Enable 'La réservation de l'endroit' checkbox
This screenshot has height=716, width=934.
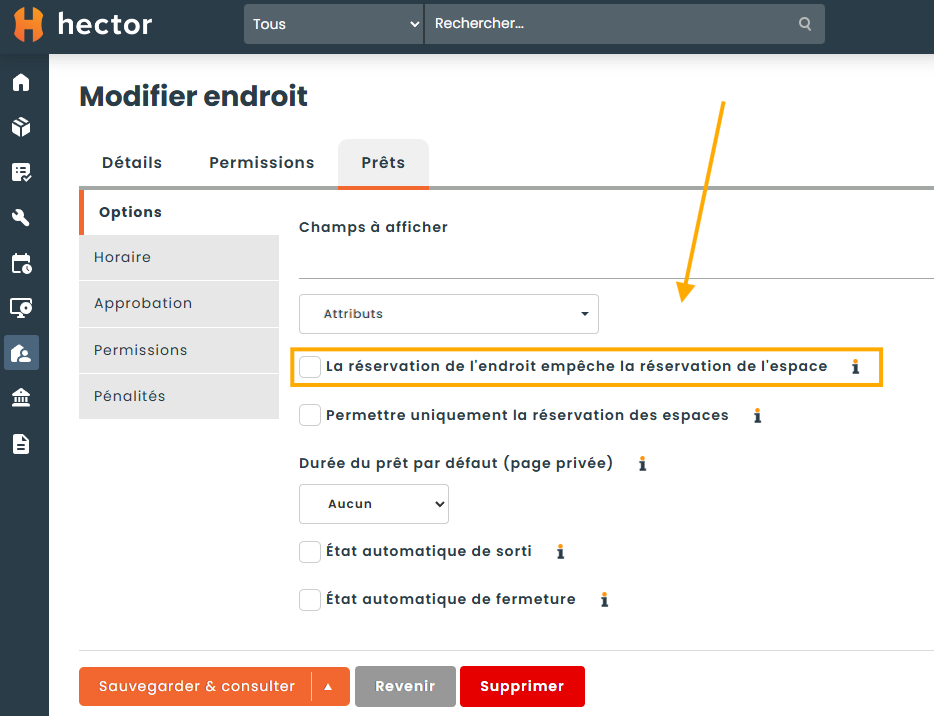point(310,367)
